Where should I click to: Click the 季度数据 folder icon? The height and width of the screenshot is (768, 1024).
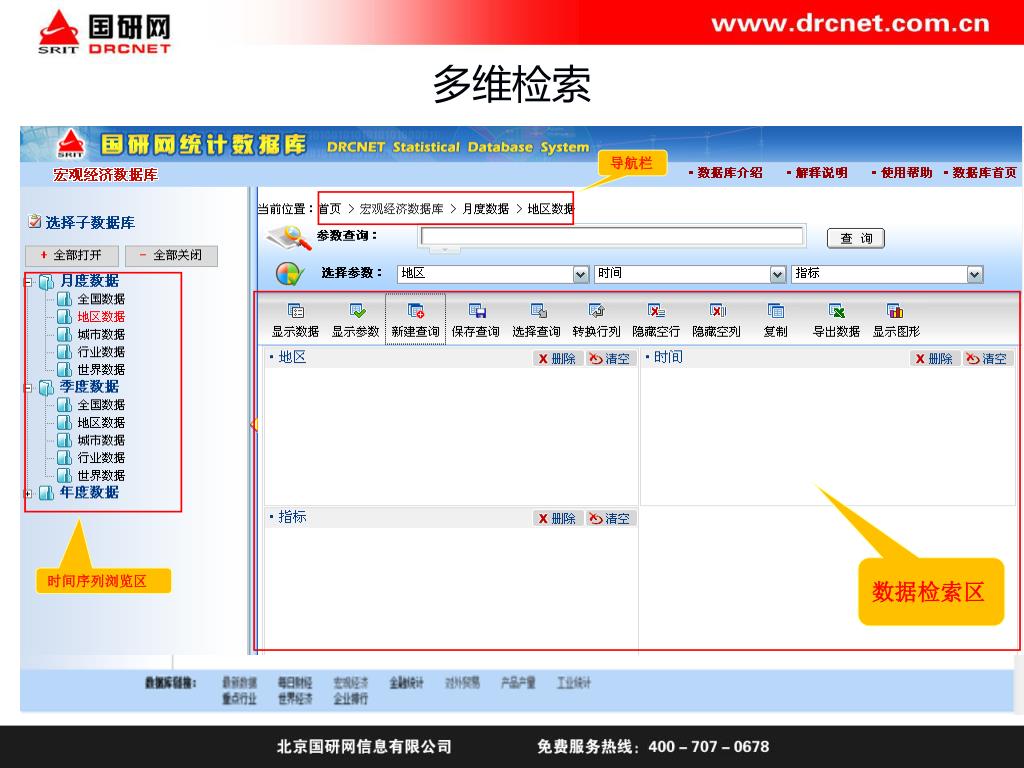point(46,387)
